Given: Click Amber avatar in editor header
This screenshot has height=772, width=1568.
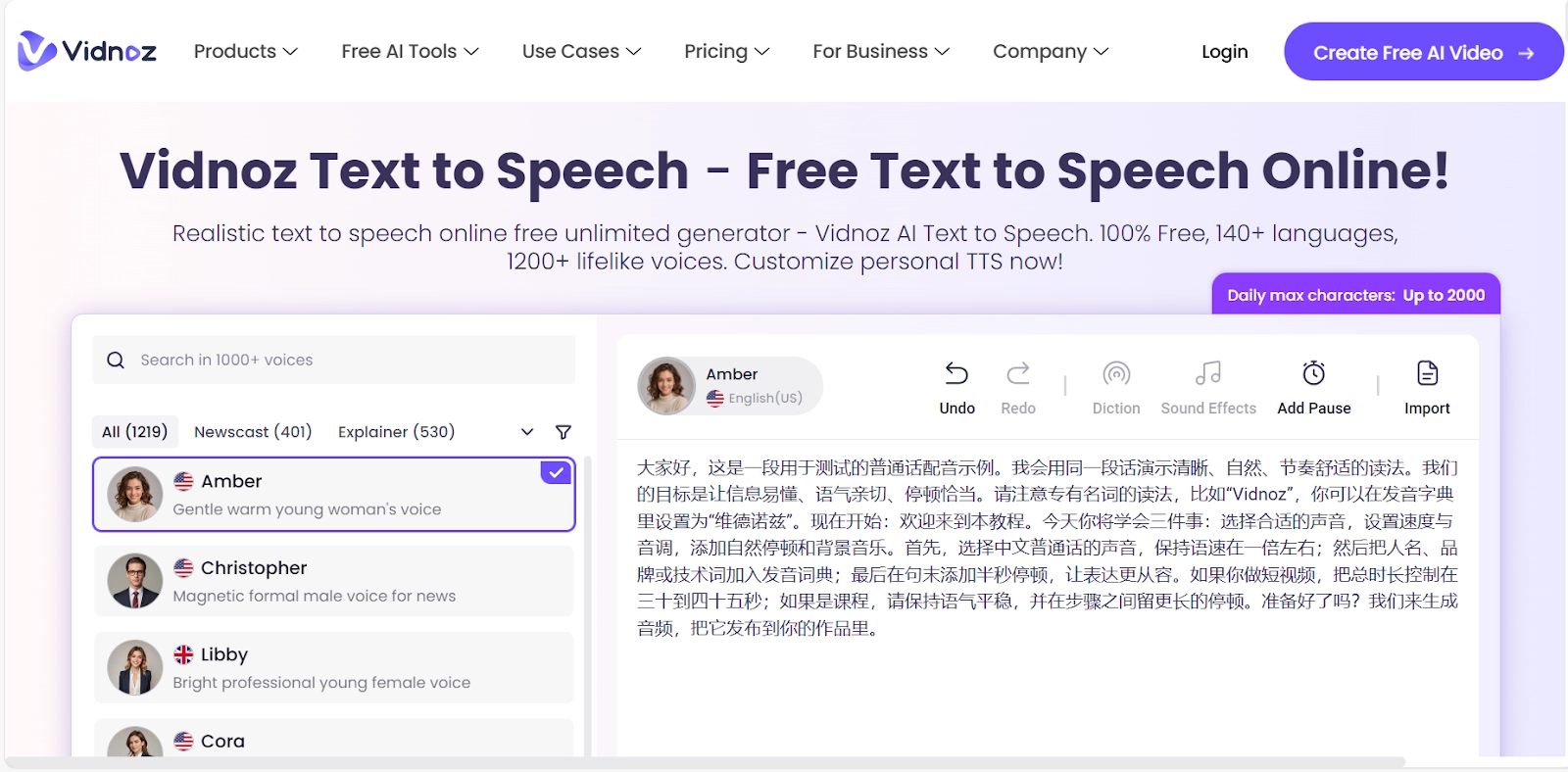Looking at the screenshot, I should pyautogui.click(x=666, y=386).
